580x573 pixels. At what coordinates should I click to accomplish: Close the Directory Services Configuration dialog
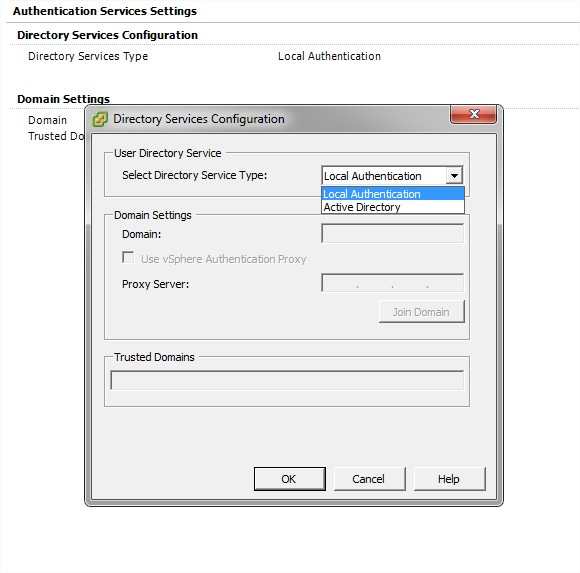[x=473, y=114]
